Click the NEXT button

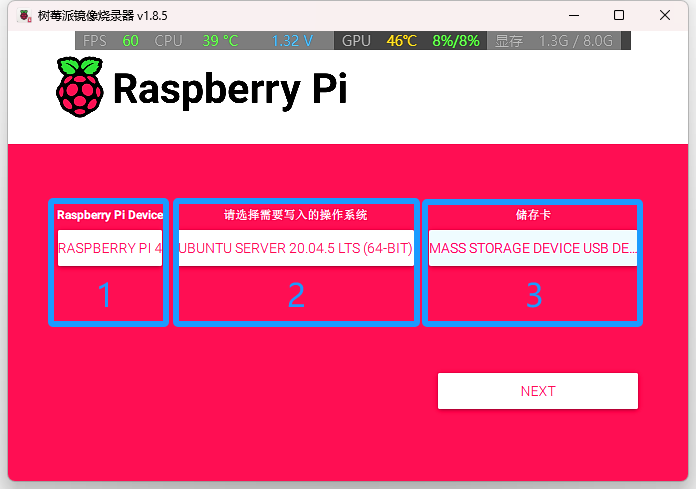(x=538, y=391)
